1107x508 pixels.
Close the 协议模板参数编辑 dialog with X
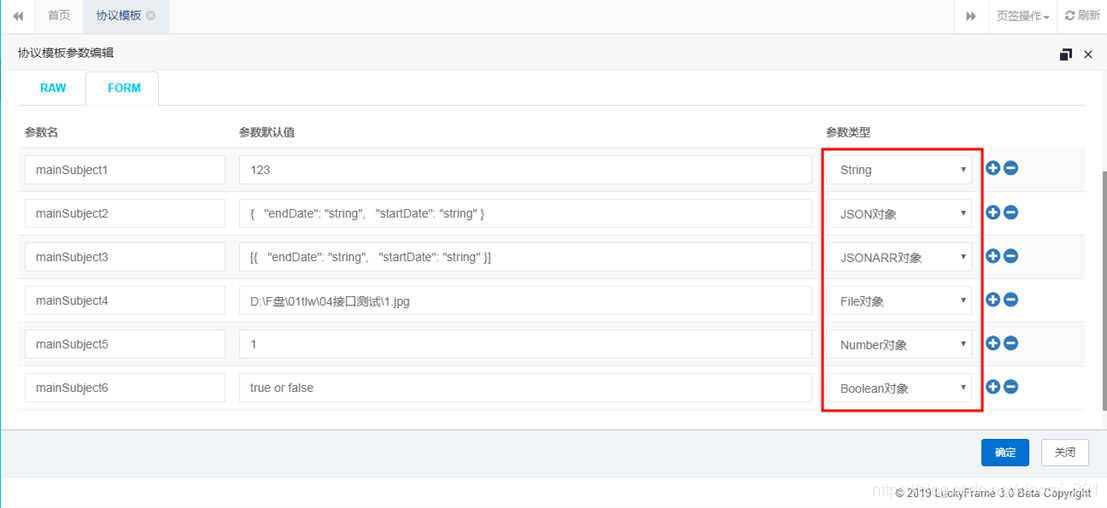tap(1088, 54)
